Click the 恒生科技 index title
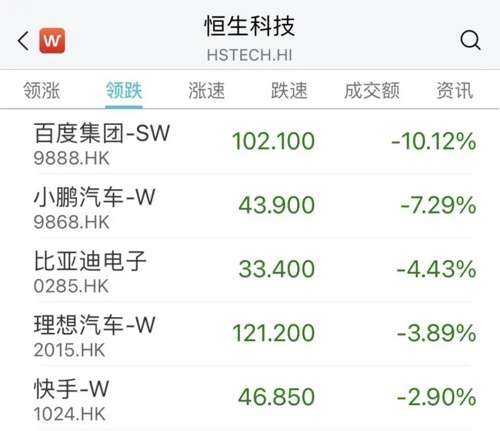This screenshot has height=431, width=500. 249,26
